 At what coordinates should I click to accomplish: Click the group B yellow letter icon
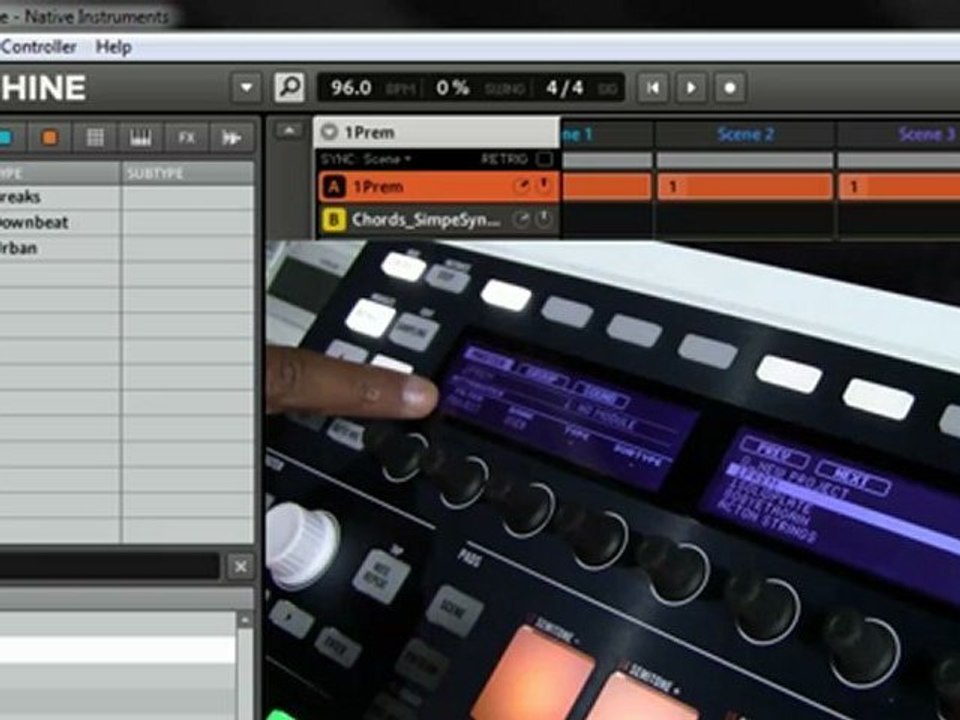click(334, 219)
